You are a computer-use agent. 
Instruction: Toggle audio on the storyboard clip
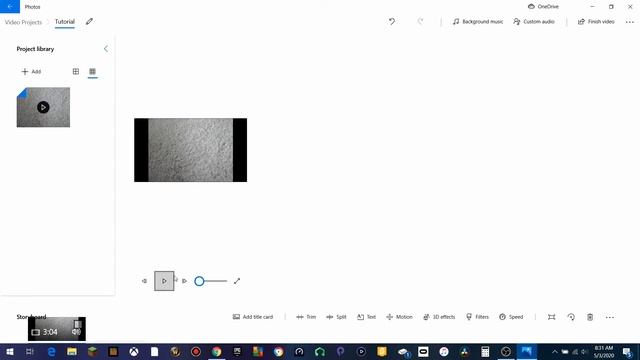coord(76,332)
